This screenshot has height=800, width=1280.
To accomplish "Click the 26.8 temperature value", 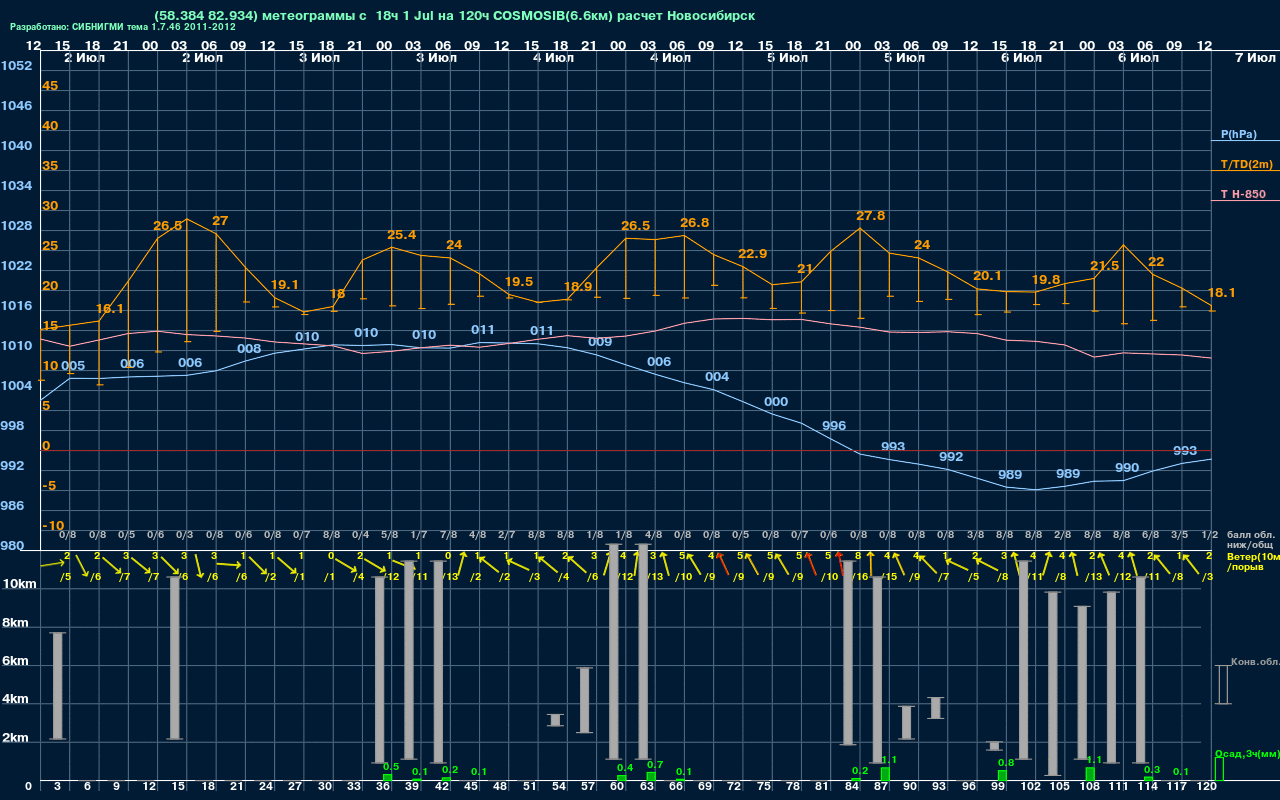I will [x=694, y=222].
